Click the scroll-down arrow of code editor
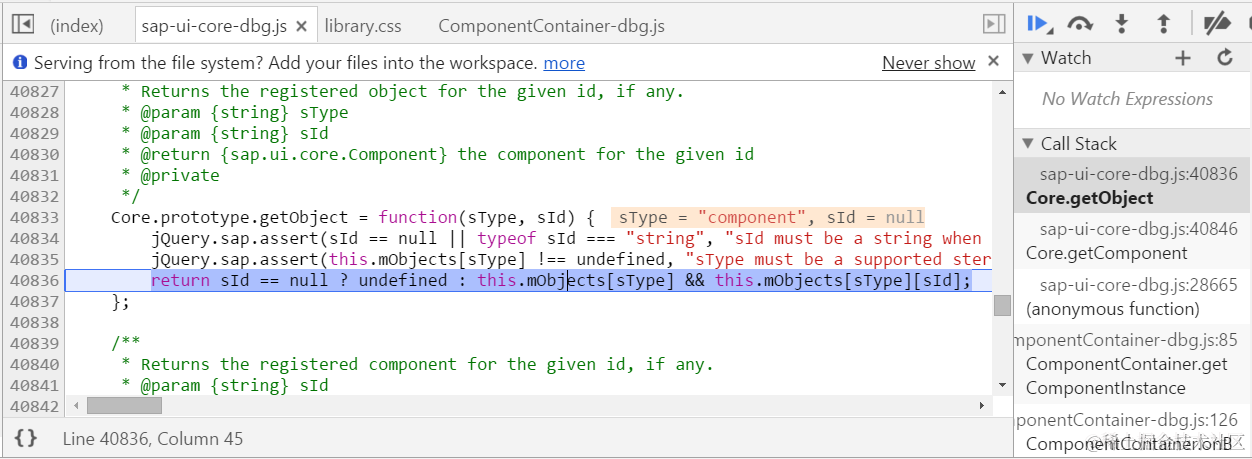 pyautogui.click(x=1001, y=386)
